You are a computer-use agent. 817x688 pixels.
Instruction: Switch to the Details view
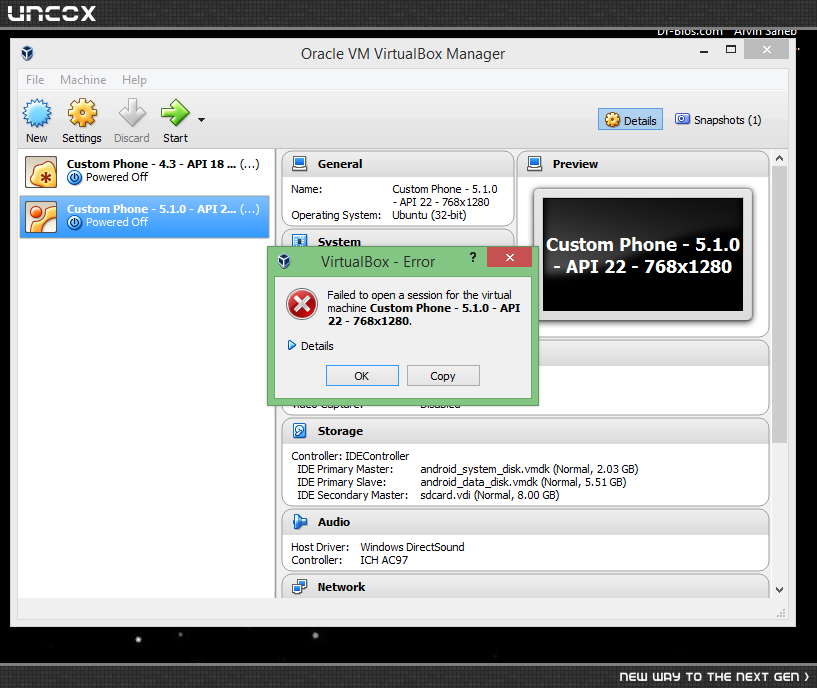pyautogui.click(x=630, y=120)
